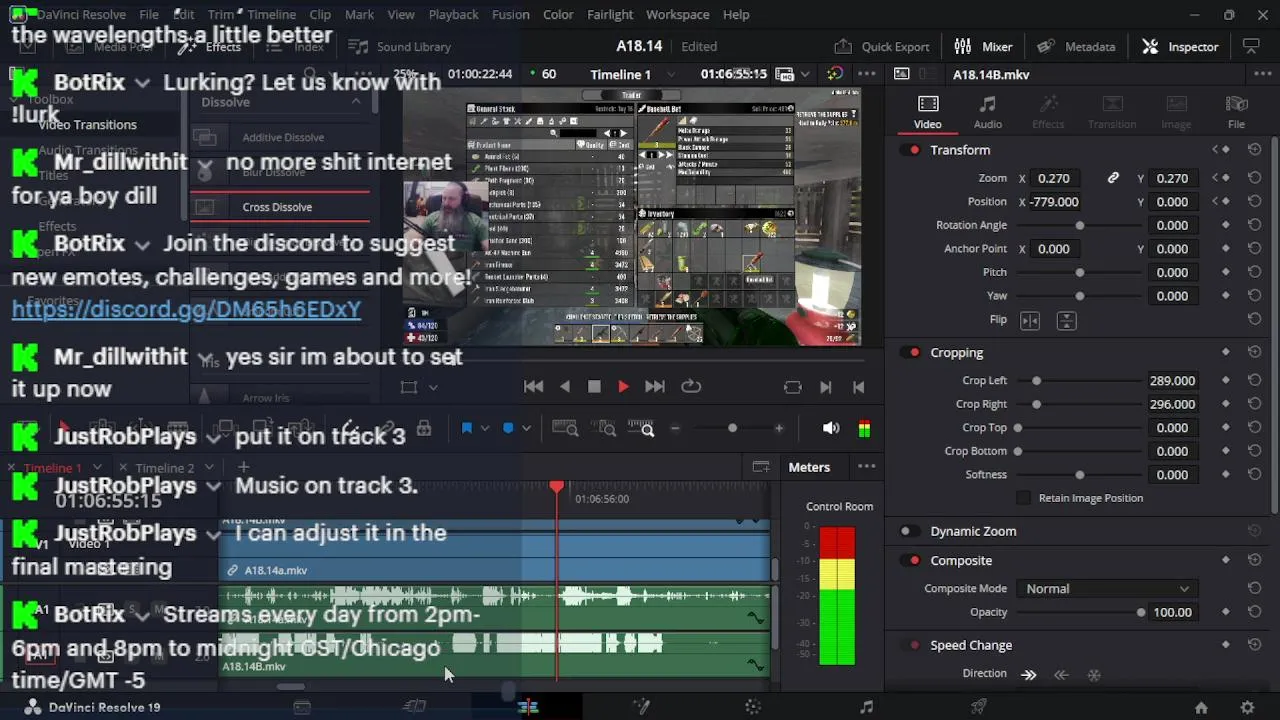The height and width of the screenshot is (720, 1280).
Task: Click the blue marker icon in timeline toolbar
Action: pyautogui.click(x=508, y=428)
